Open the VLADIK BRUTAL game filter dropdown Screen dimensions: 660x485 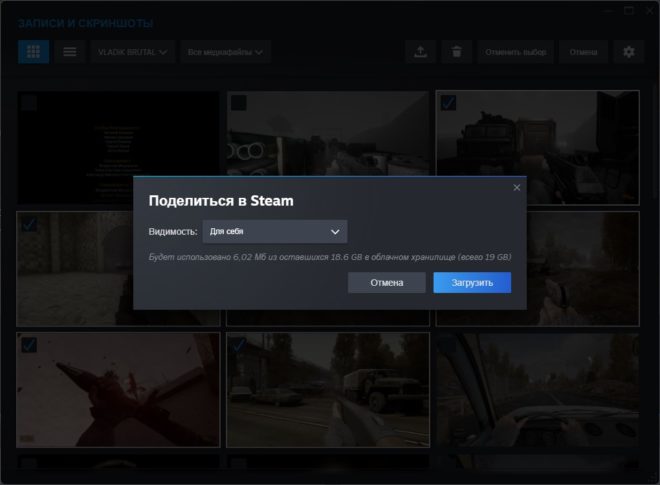[133, 52]
